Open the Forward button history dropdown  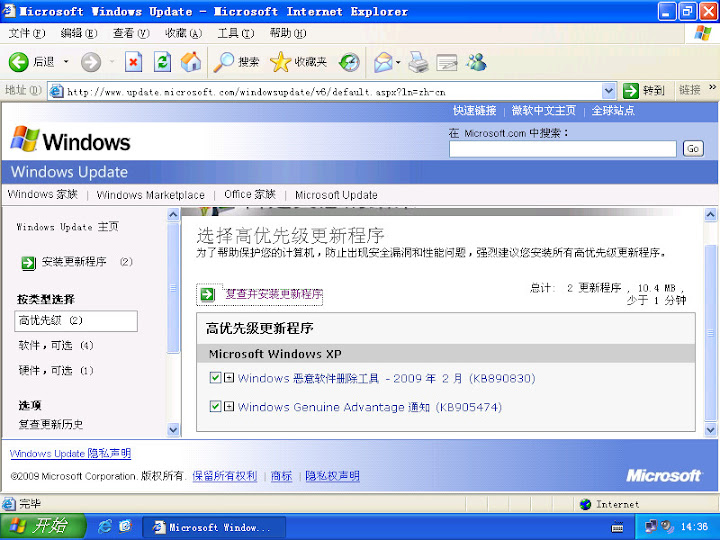click(x=112, y=62)
